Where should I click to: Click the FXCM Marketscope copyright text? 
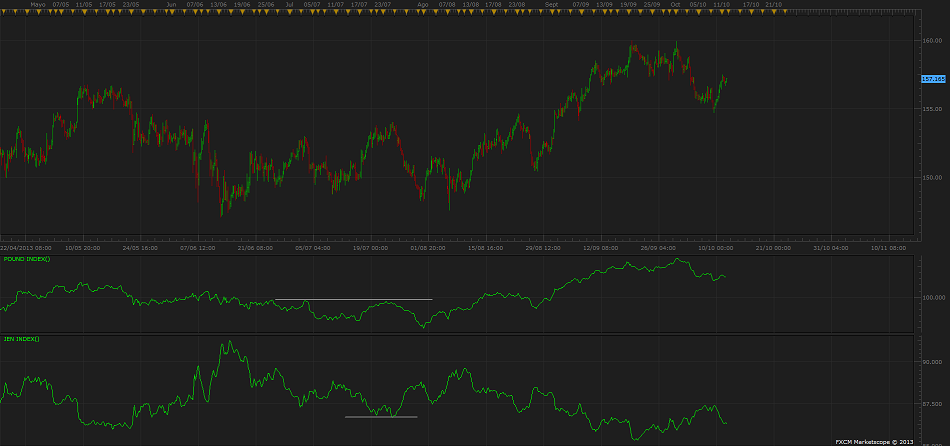click(875, 441)
